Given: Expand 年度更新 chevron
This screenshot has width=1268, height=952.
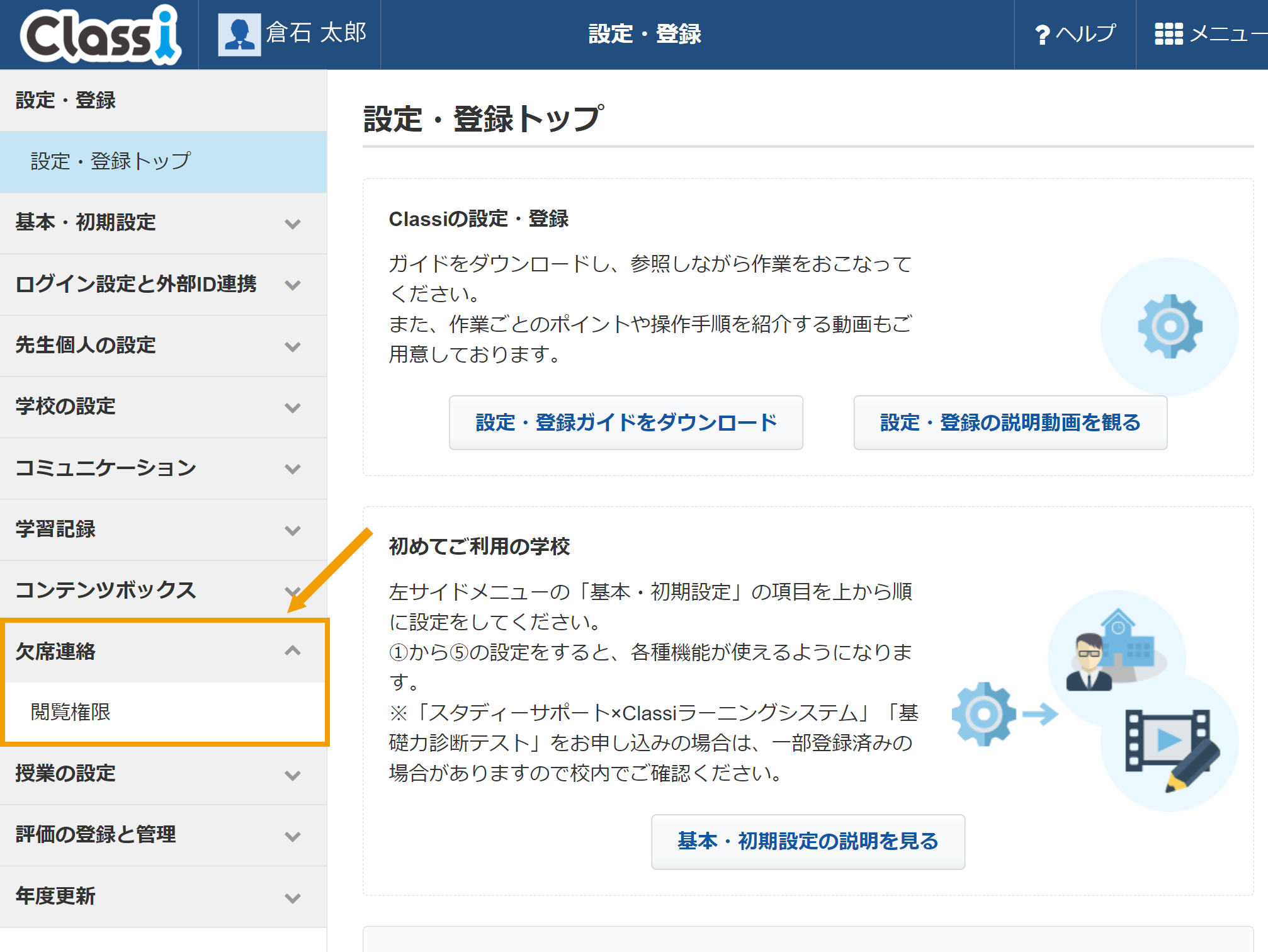Looking at the screenshot, I should click(x=292, y=898).
